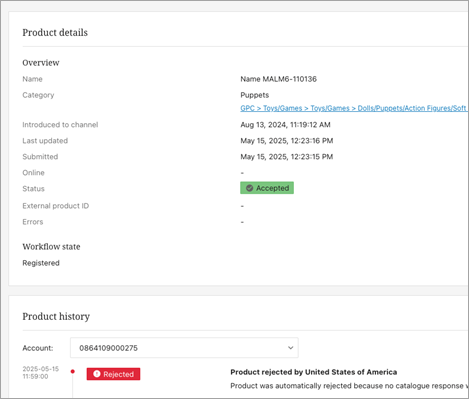This screenshot has width=469, height=399.
Task: Click the Puppets category value
Action: click(x=255, y=95)
